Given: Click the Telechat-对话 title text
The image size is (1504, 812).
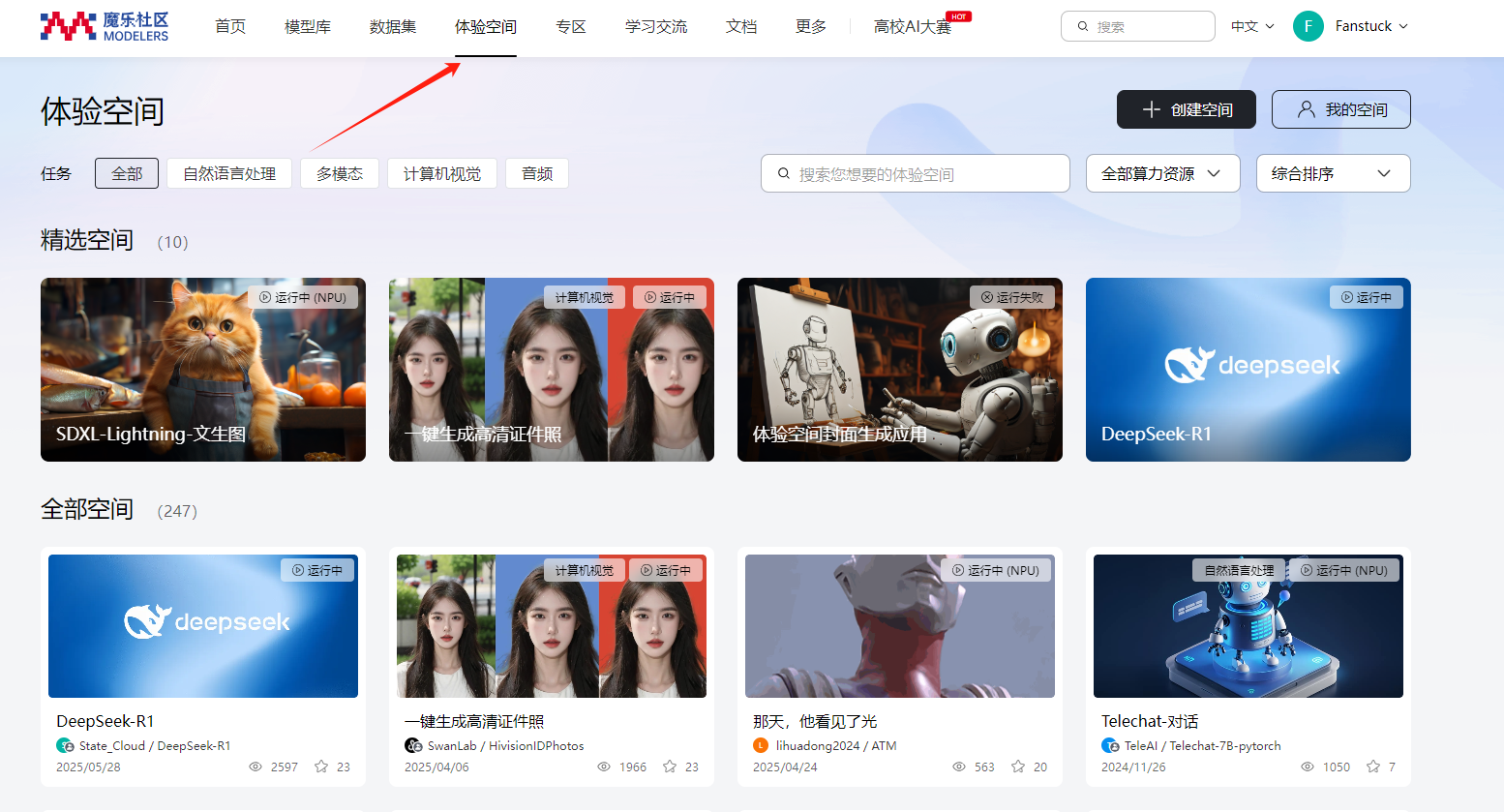Looking at the screenshot, I should pyautogui.click(x=1150, y=721).
